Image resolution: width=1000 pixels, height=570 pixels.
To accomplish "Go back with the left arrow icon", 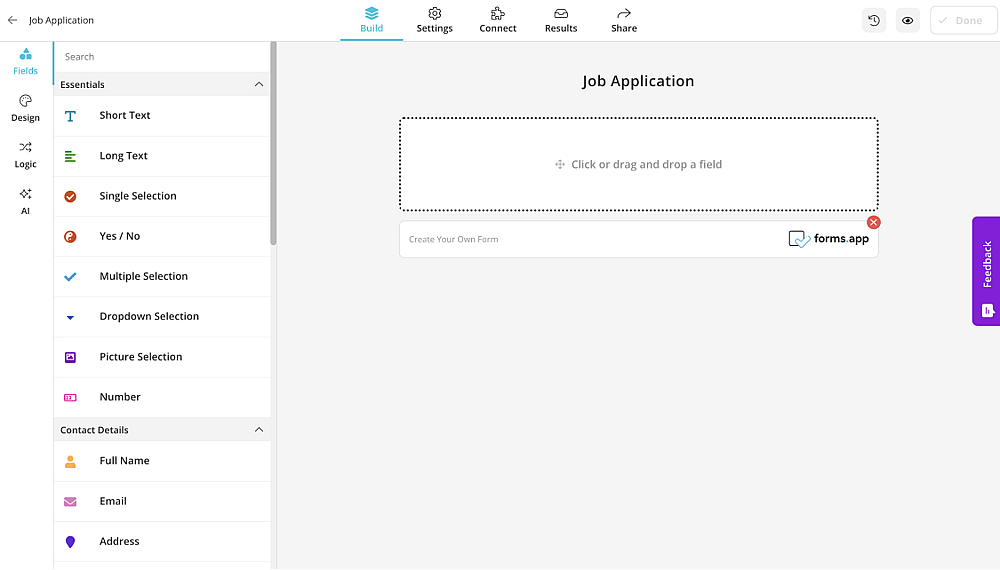I will 12,20.
